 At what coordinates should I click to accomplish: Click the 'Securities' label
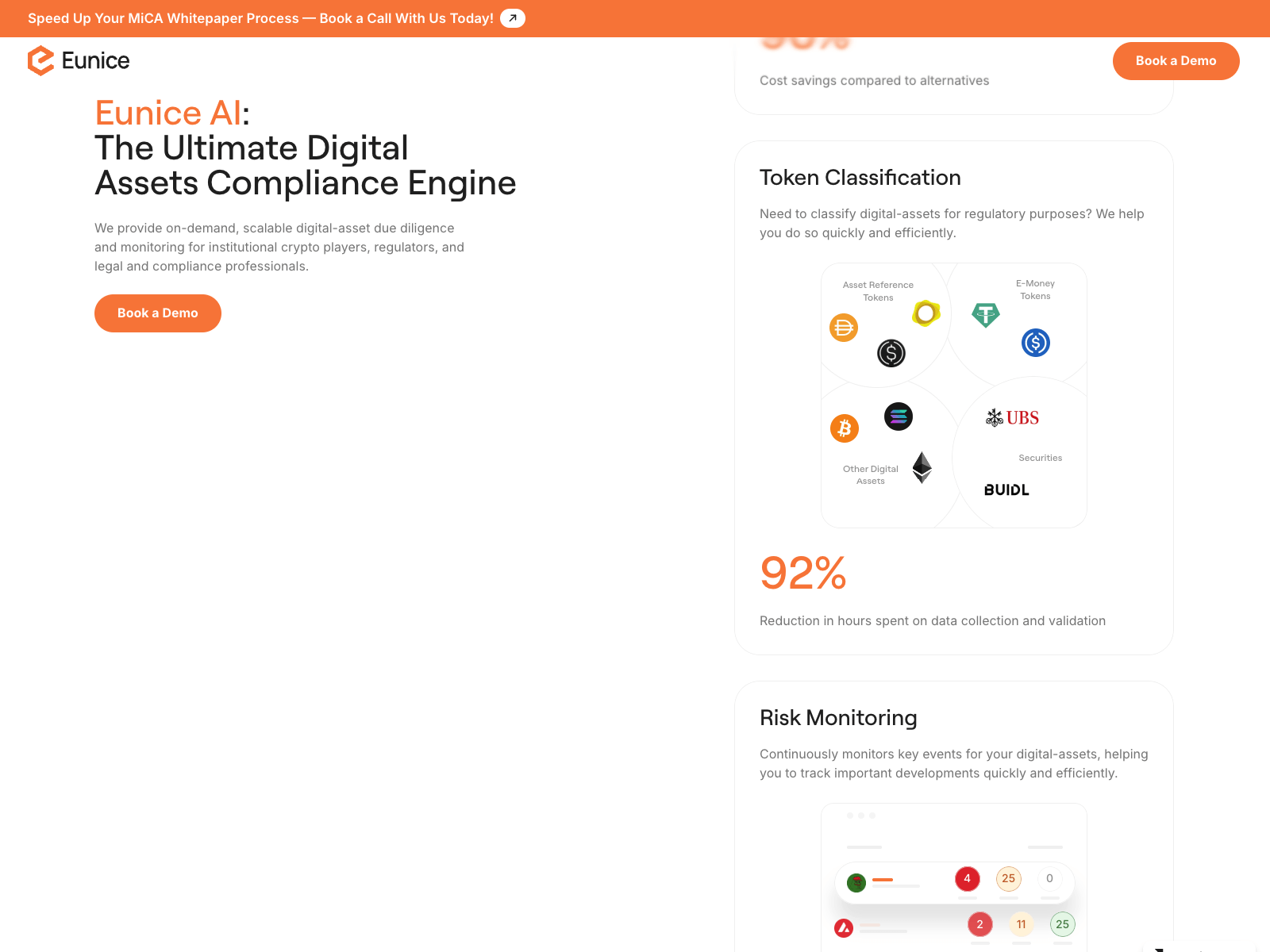[x=1041, y=458]
